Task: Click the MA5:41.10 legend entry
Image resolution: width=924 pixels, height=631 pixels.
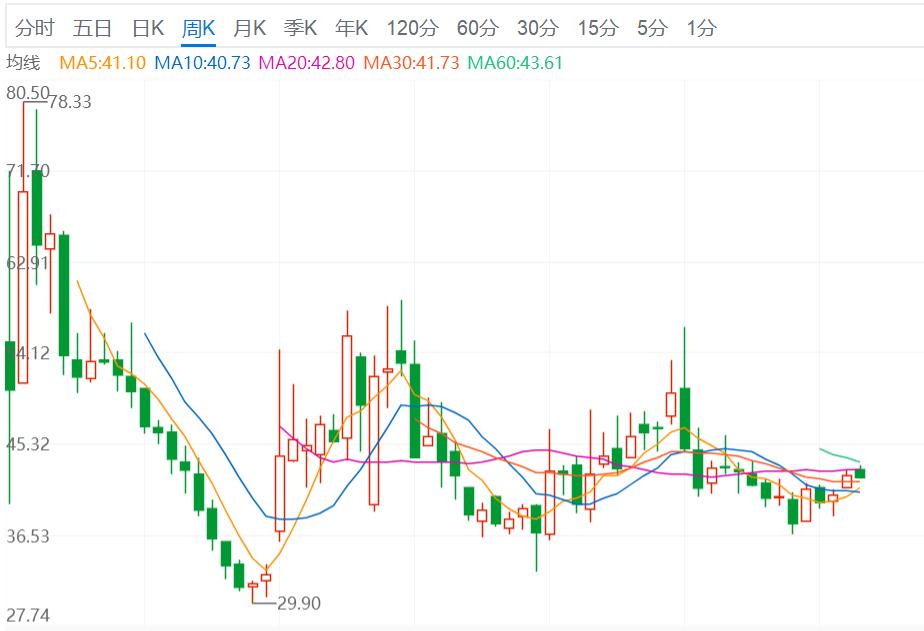Action: (x=103, y=63)
